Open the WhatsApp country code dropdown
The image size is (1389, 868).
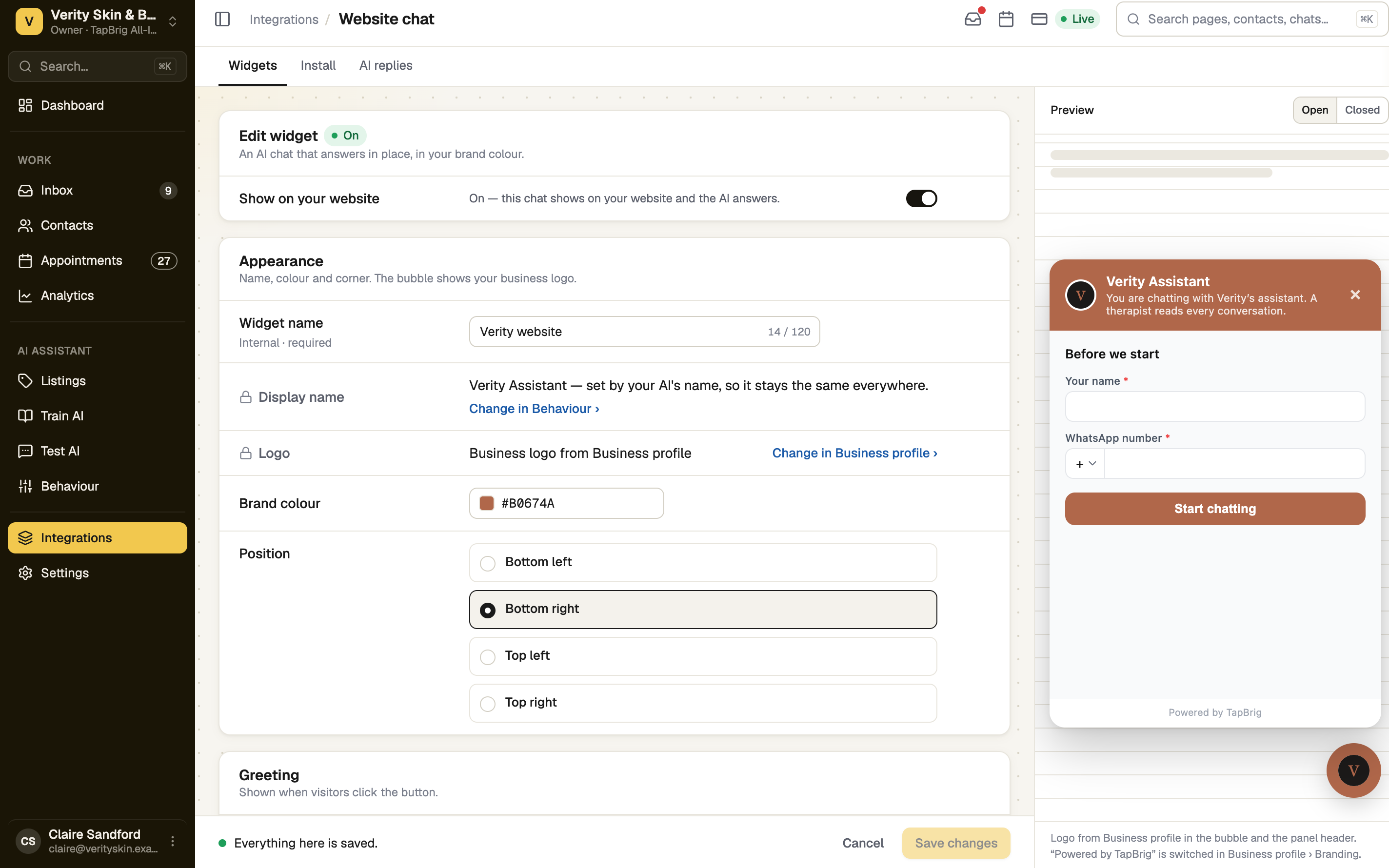pos(1085,463)
